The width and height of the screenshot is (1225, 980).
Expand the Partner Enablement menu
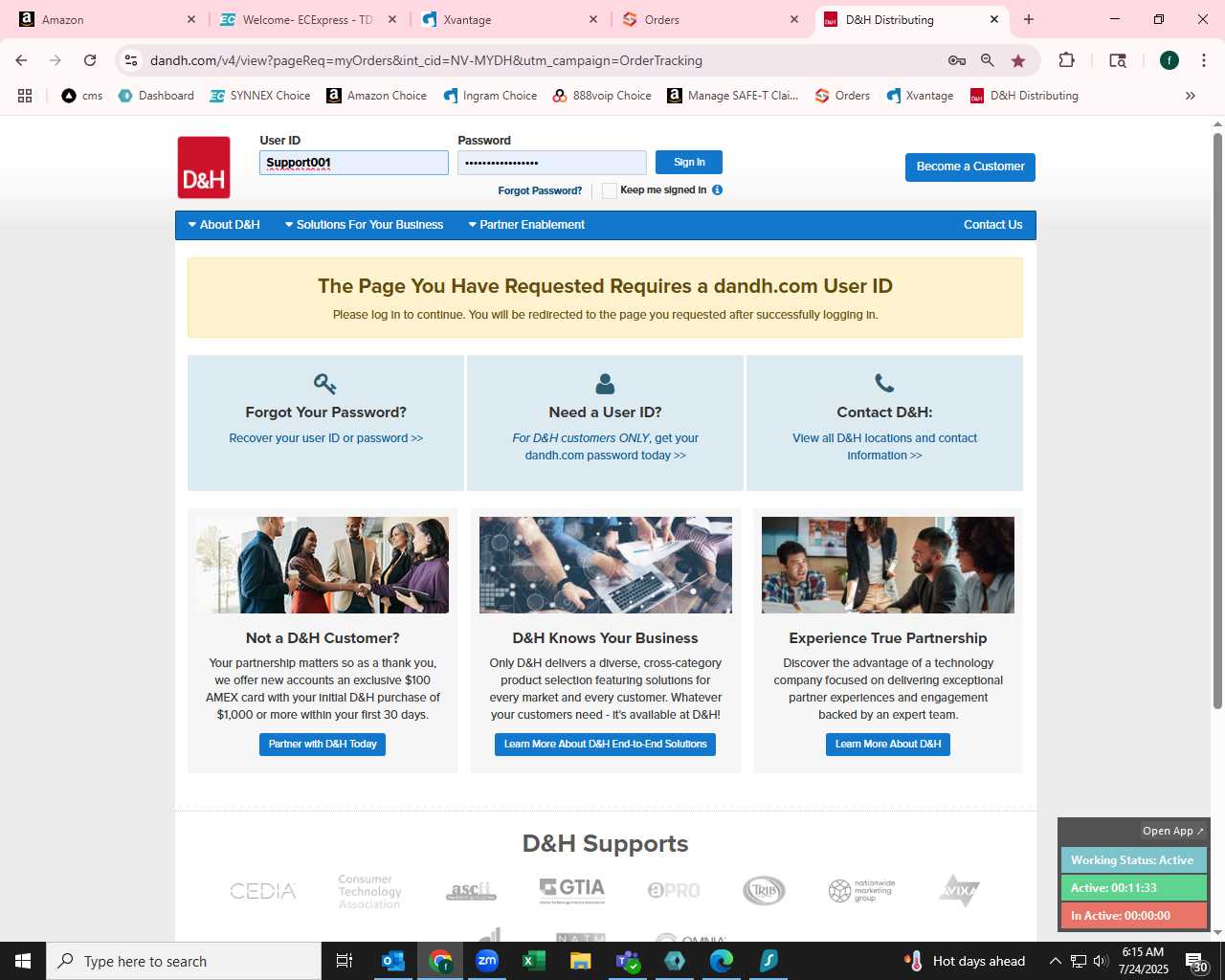tap(525, 225)
